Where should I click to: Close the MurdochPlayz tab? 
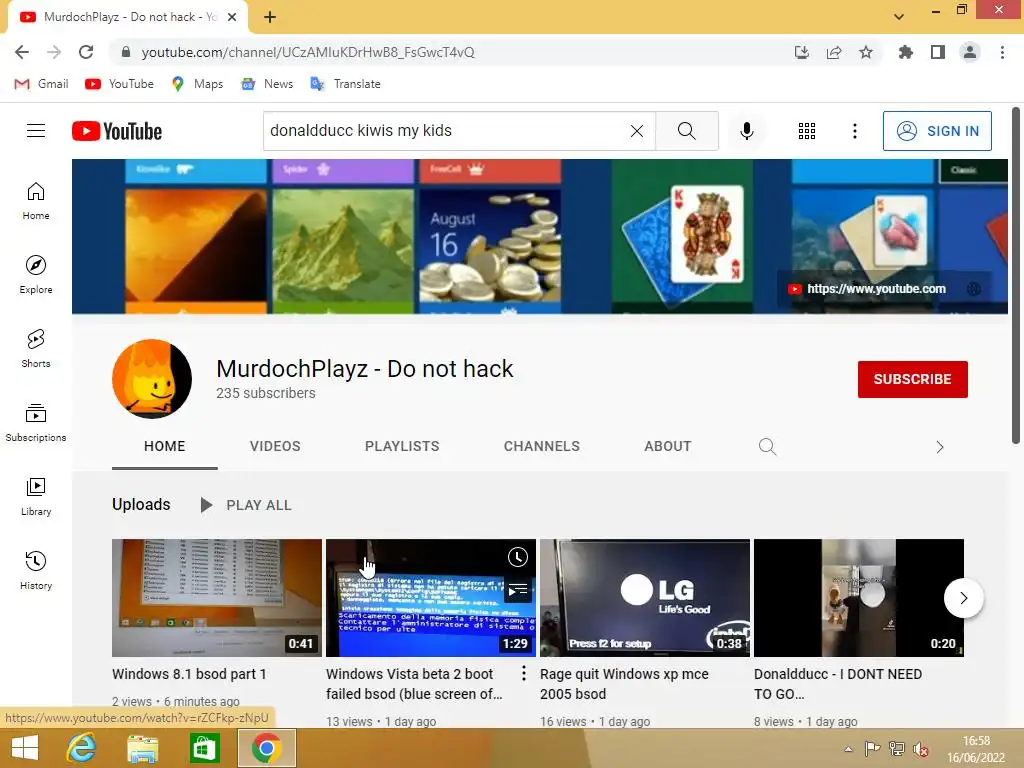pyautogui.click(x=232, y=17)
